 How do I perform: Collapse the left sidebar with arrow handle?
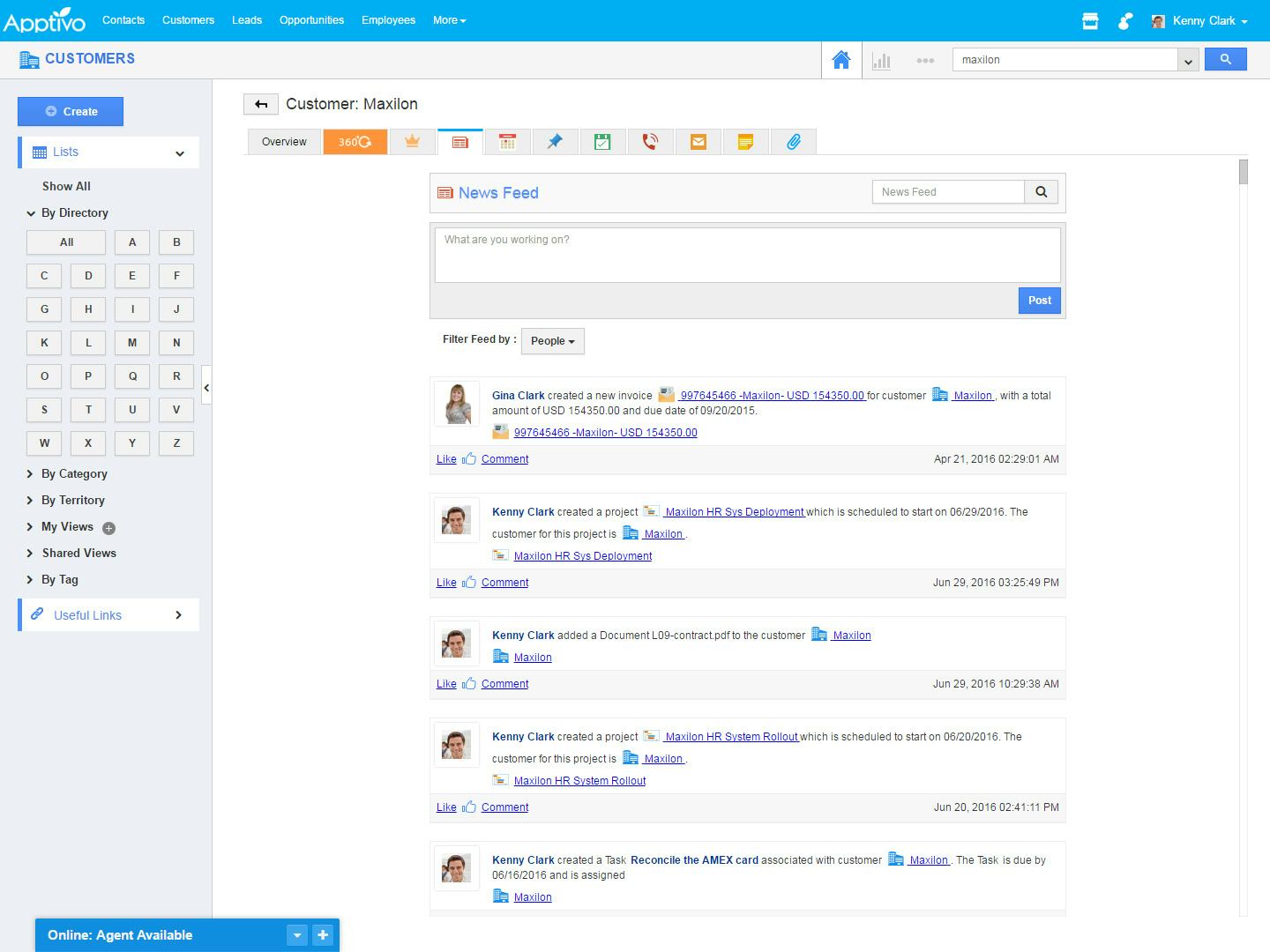pyautogui.click(x=206, y=387)
